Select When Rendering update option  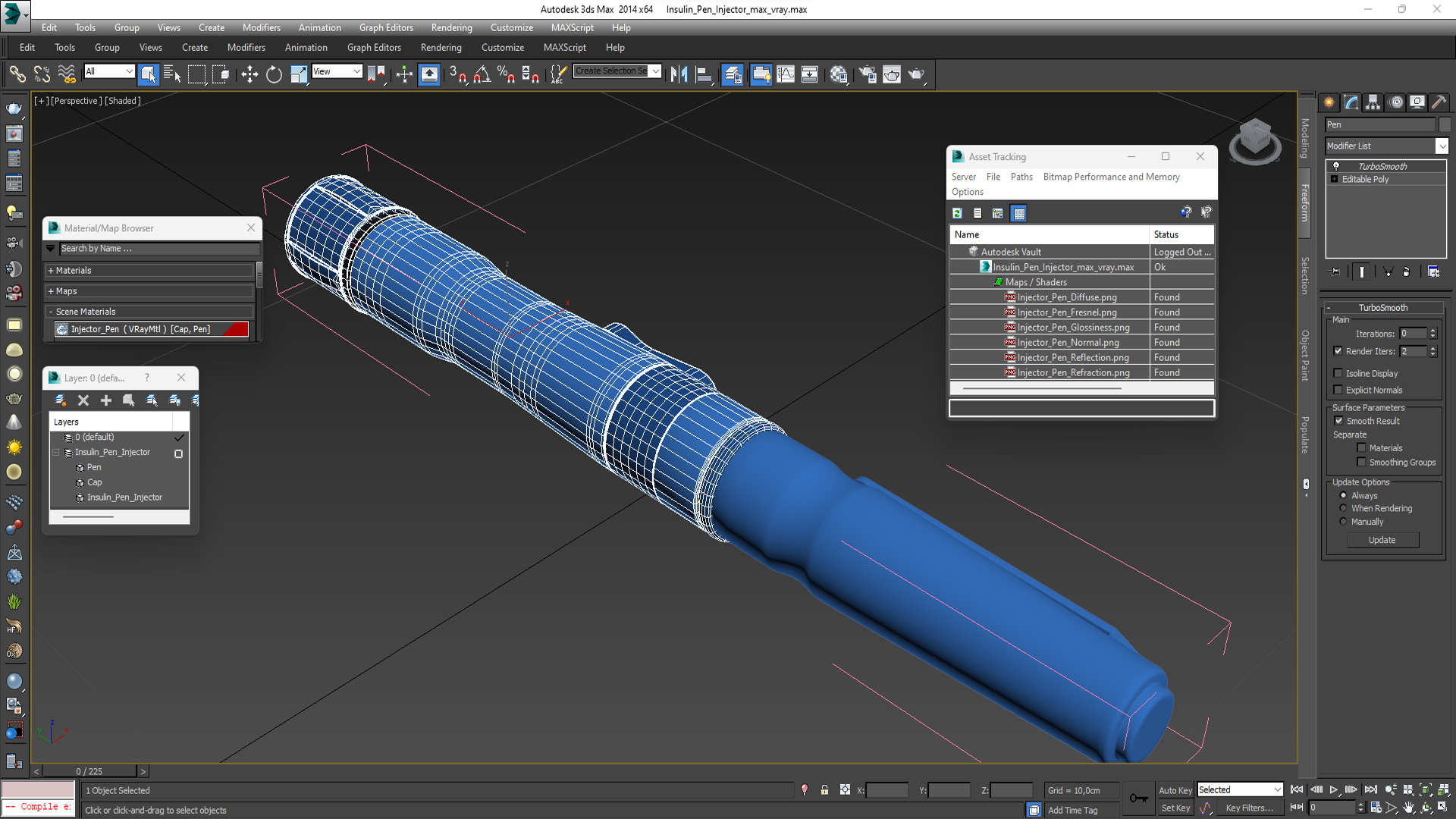[x=1343, y=508]
